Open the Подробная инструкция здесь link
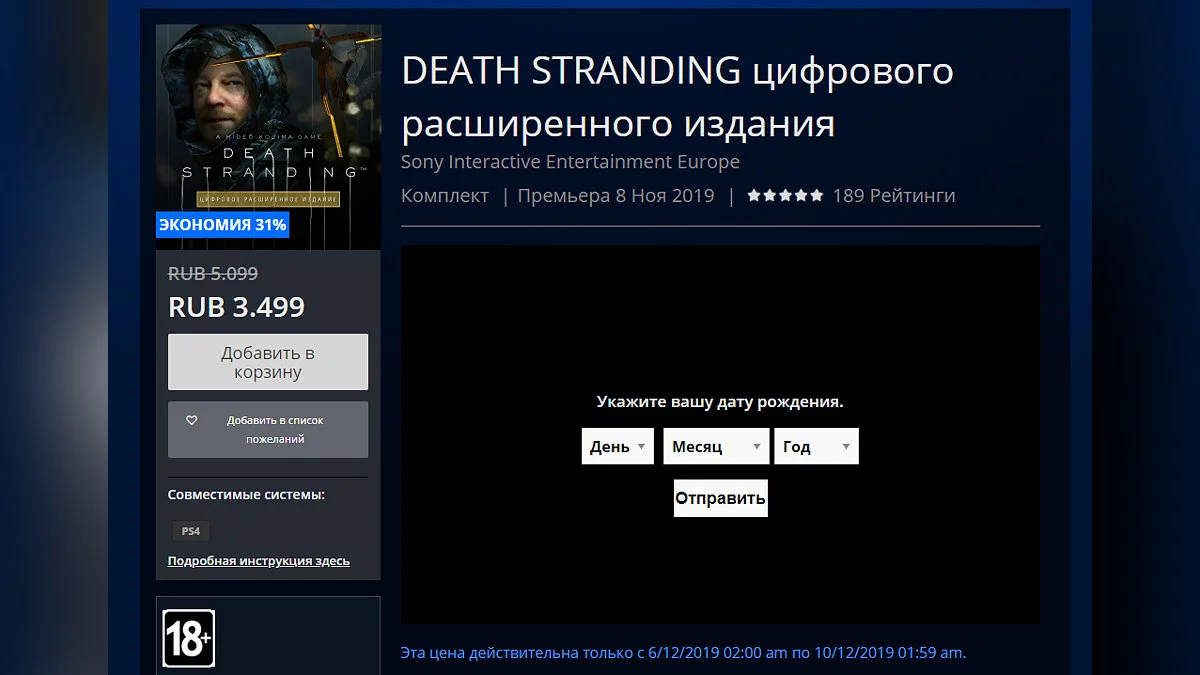 click(259, 561)
